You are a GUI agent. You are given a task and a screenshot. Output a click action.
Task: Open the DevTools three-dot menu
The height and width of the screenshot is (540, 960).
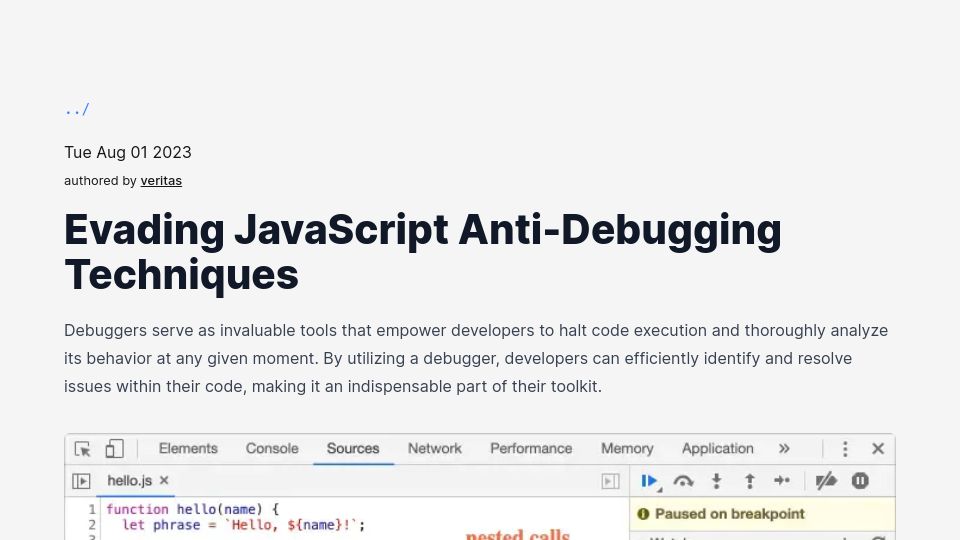pos(845,449)
